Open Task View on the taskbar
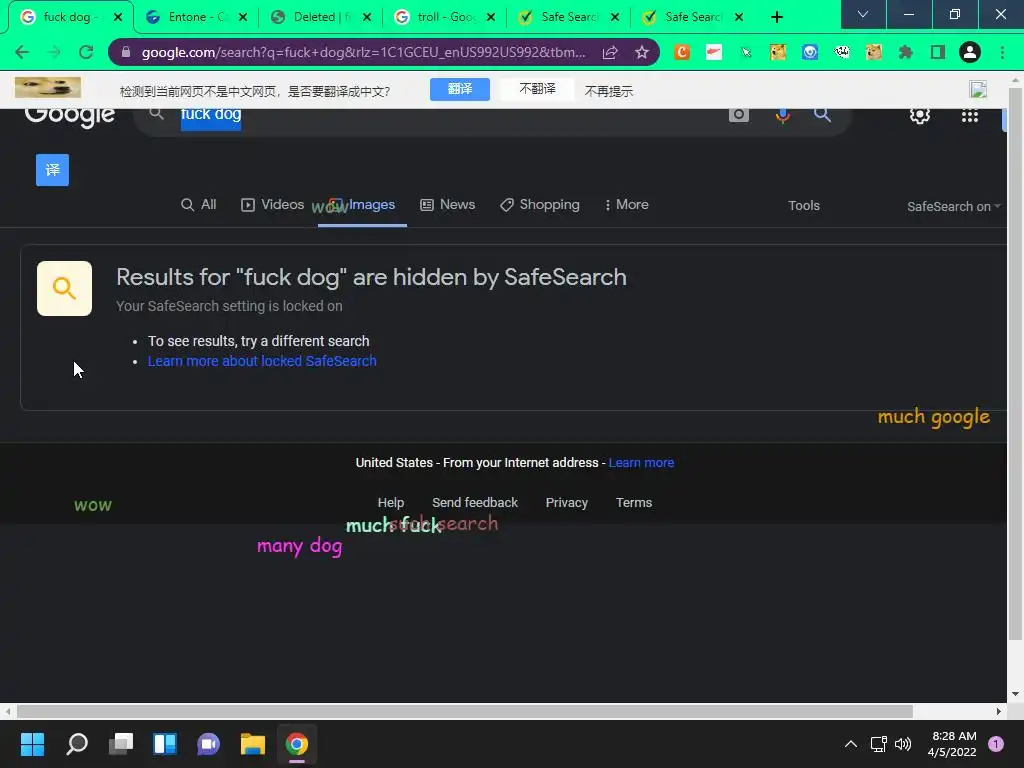Screen dimensions: 1024x768 pos(121,744)
